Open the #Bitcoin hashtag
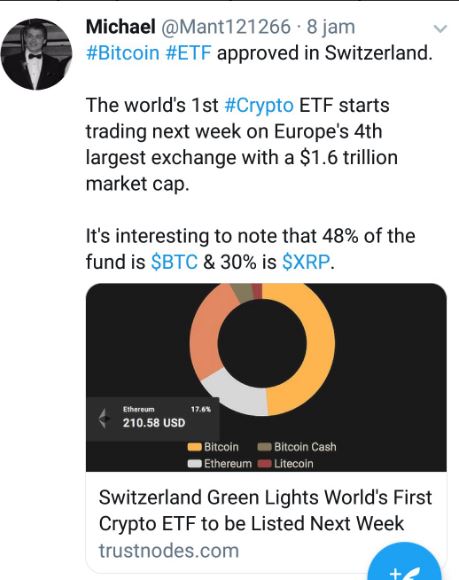Image resolution: width=459 pixels, height=580 pixels. [122, 53]
